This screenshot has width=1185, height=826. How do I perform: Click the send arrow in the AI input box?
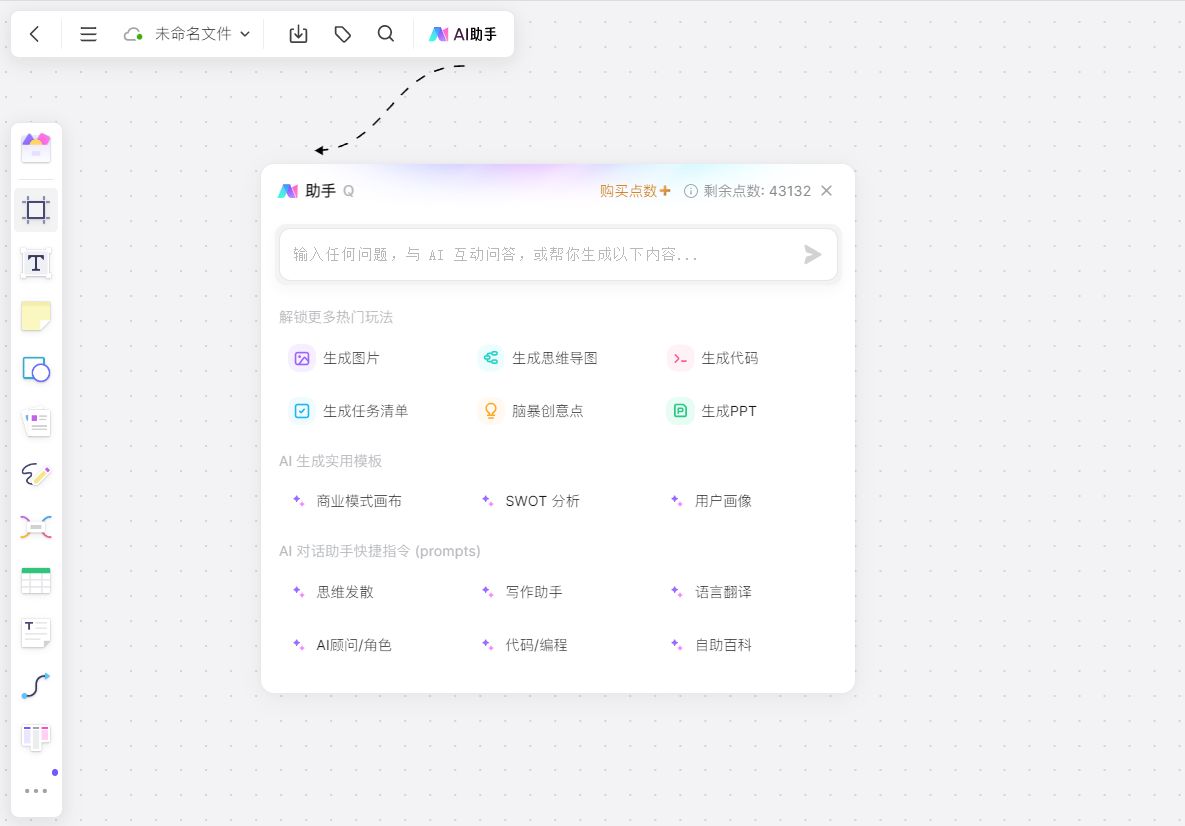click(812, 254)
